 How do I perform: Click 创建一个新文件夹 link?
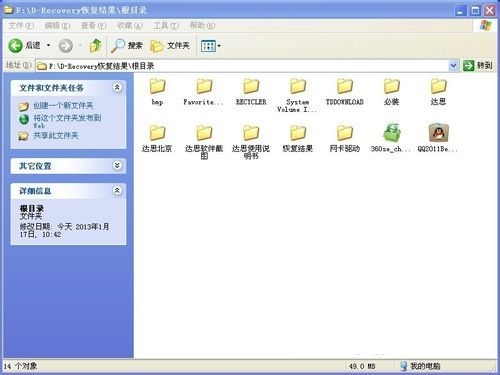(x=63, y=106)
